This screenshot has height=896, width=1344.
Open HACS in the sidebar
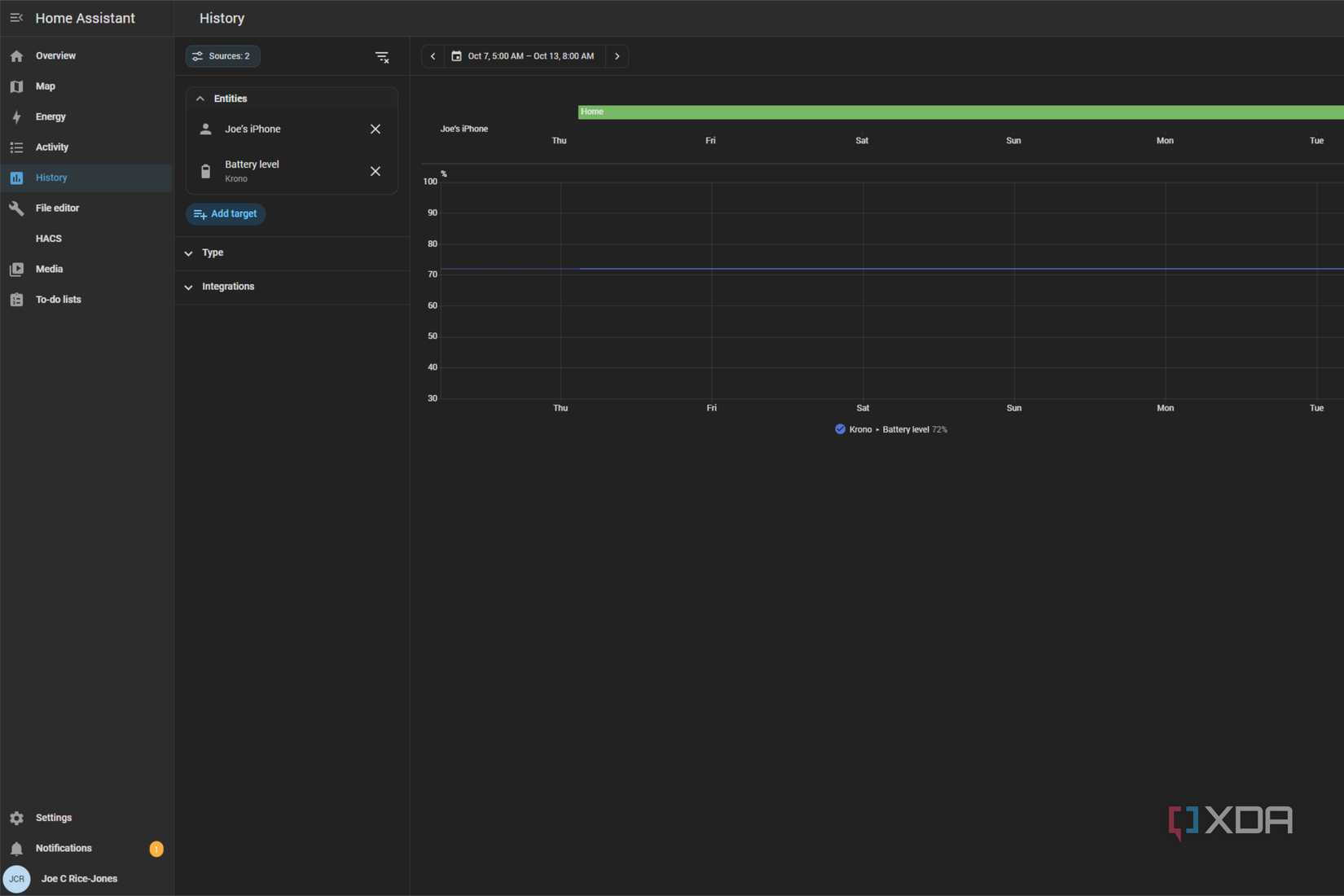coord(86,239)
